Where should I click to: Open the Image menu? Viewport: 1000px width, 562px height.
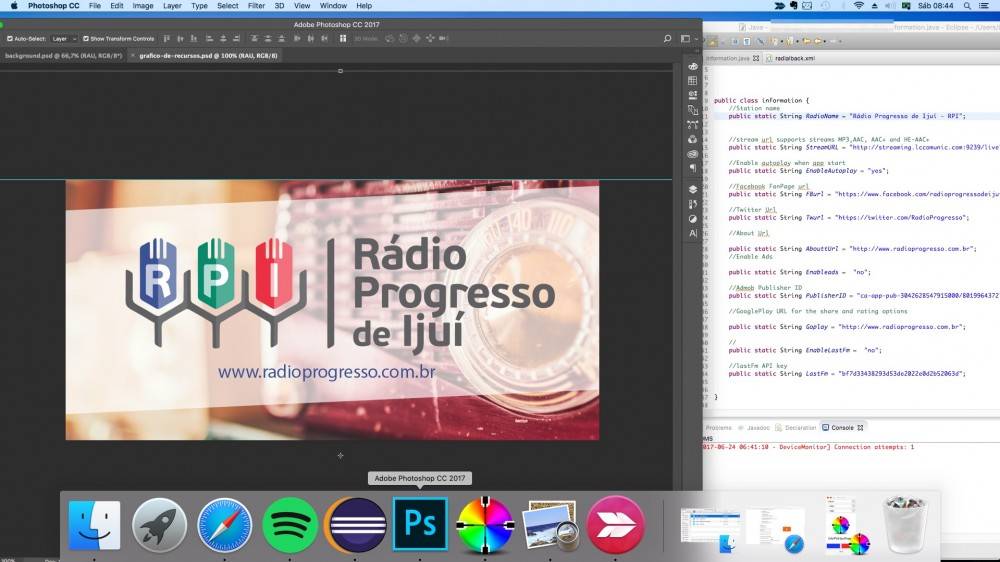143,6
